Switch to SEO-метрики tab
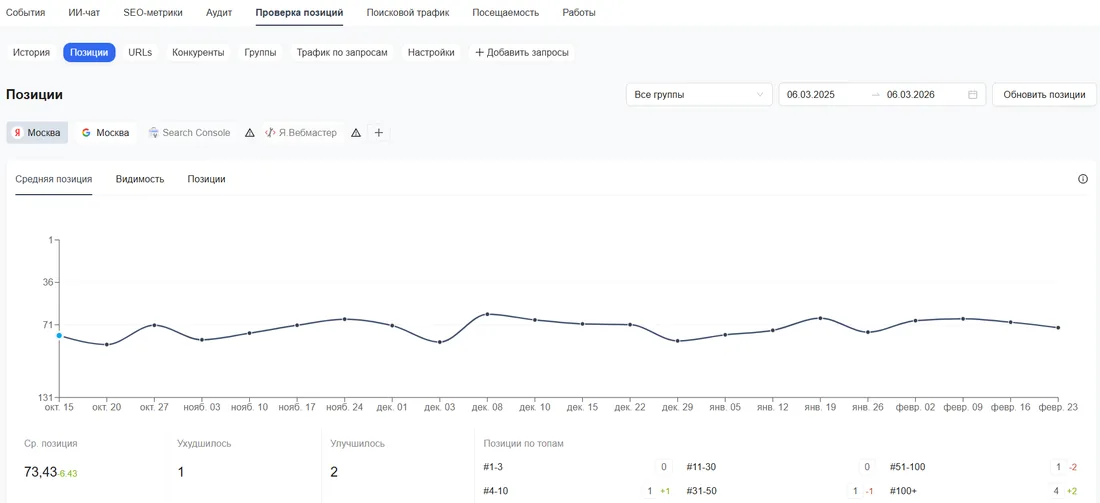 click(153, 13)
